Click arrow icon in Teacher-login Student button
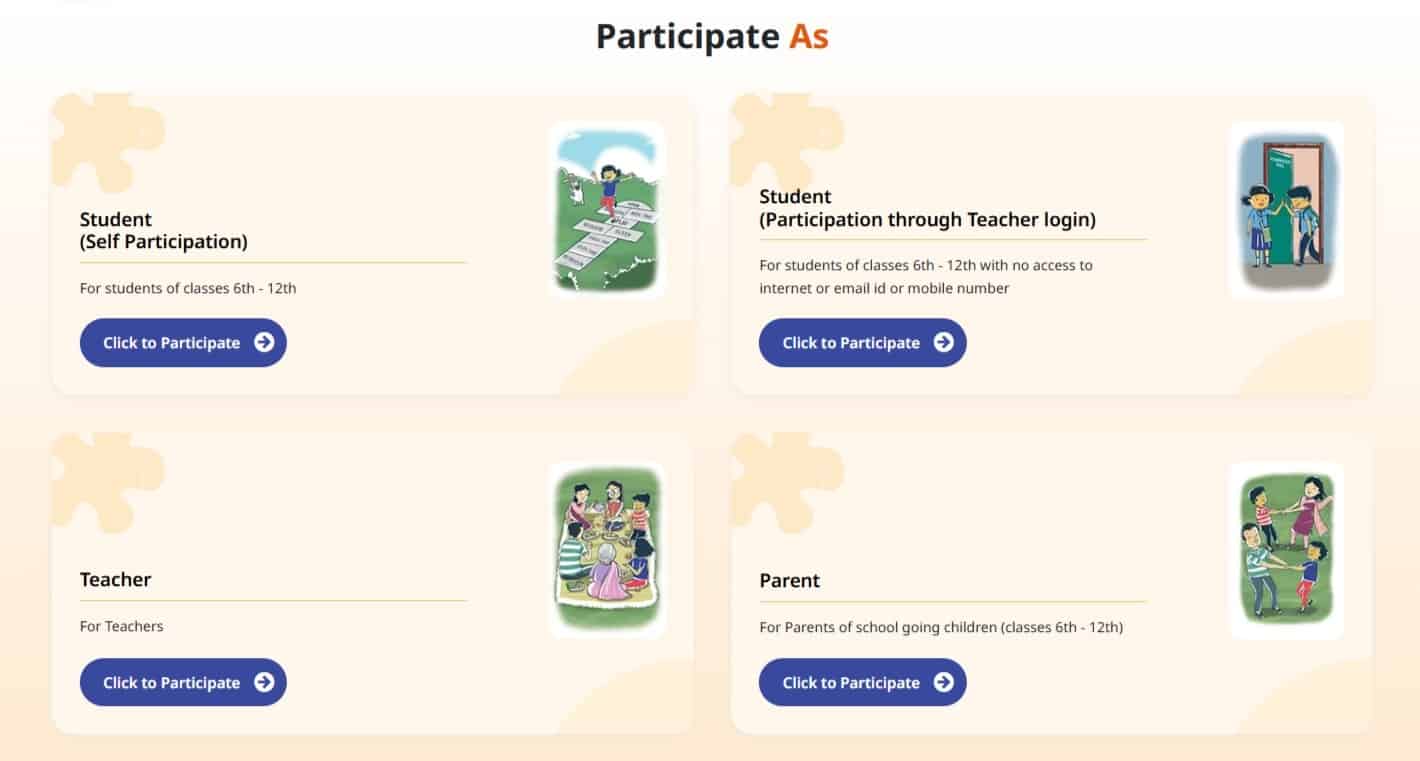This screenshot has height=761, width=1420. [942, 342]
